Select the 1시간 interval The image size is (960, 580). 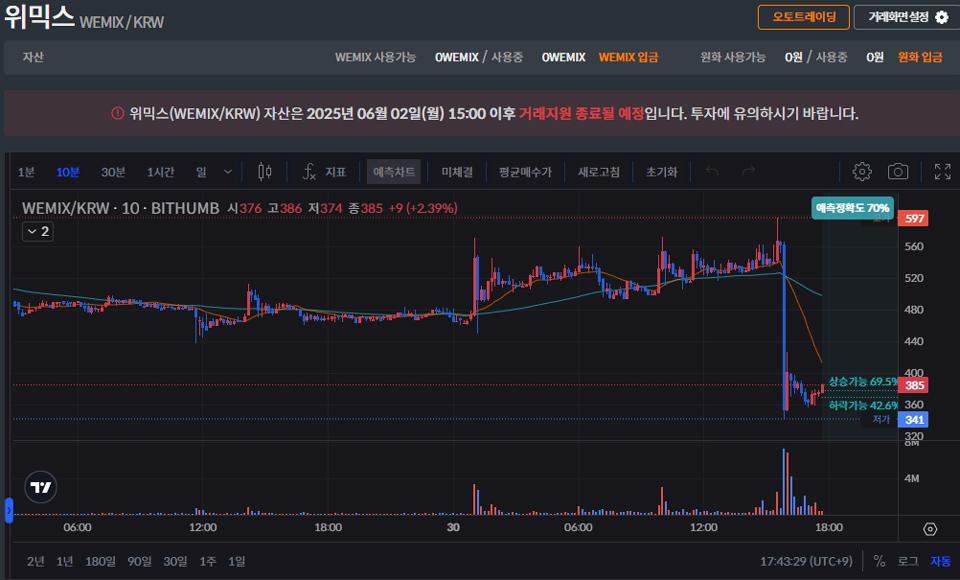[160, 172]
